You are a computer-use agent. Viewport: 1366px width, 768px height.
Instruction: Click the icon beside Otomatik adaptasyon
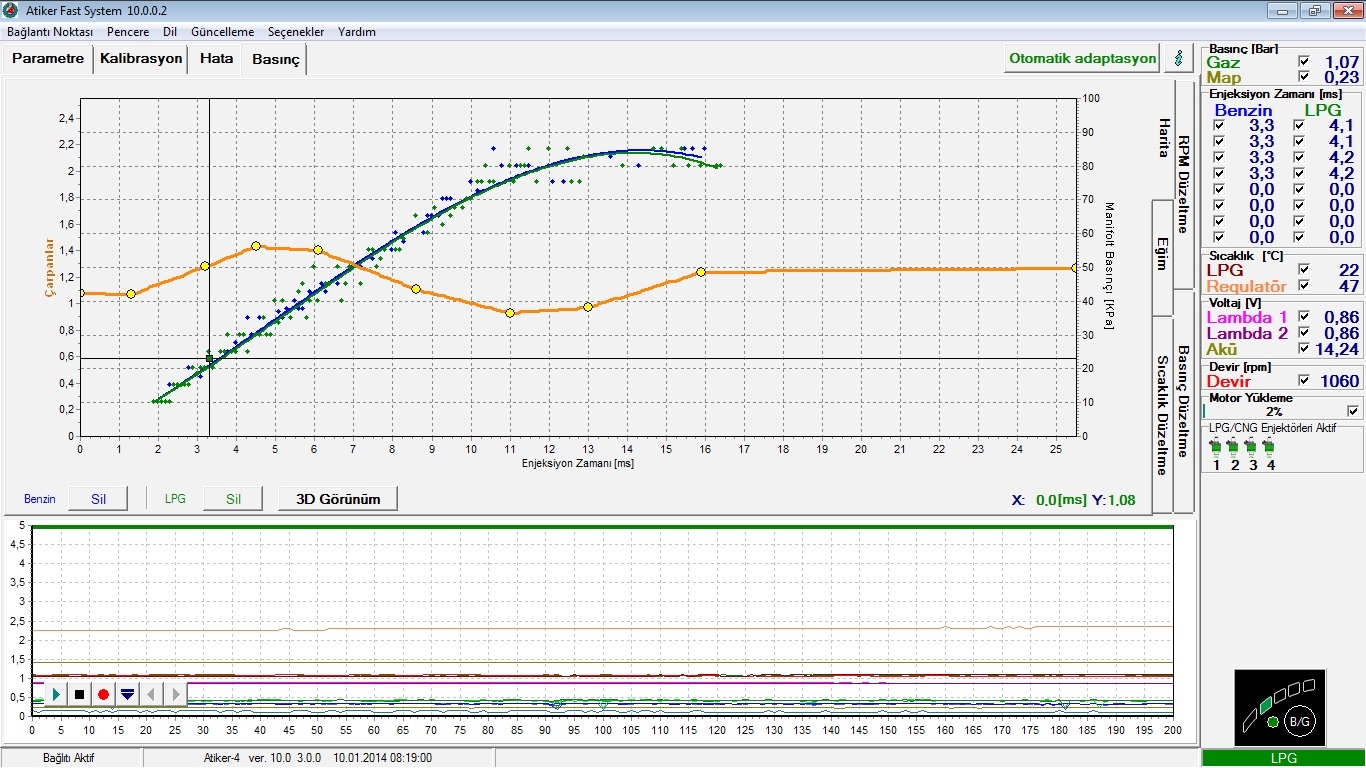click(1179, 58)
